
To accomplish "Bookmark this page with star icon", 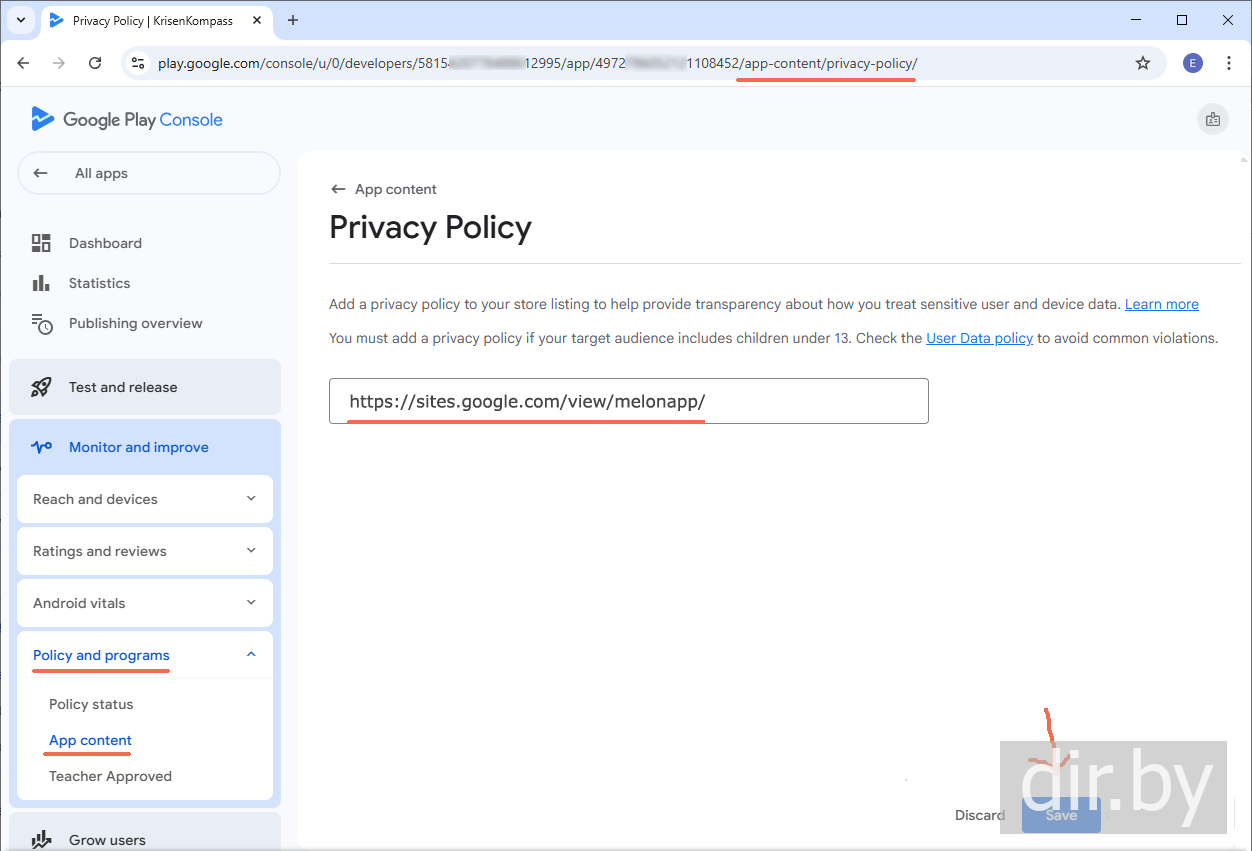I will (x=1143, y=63).
